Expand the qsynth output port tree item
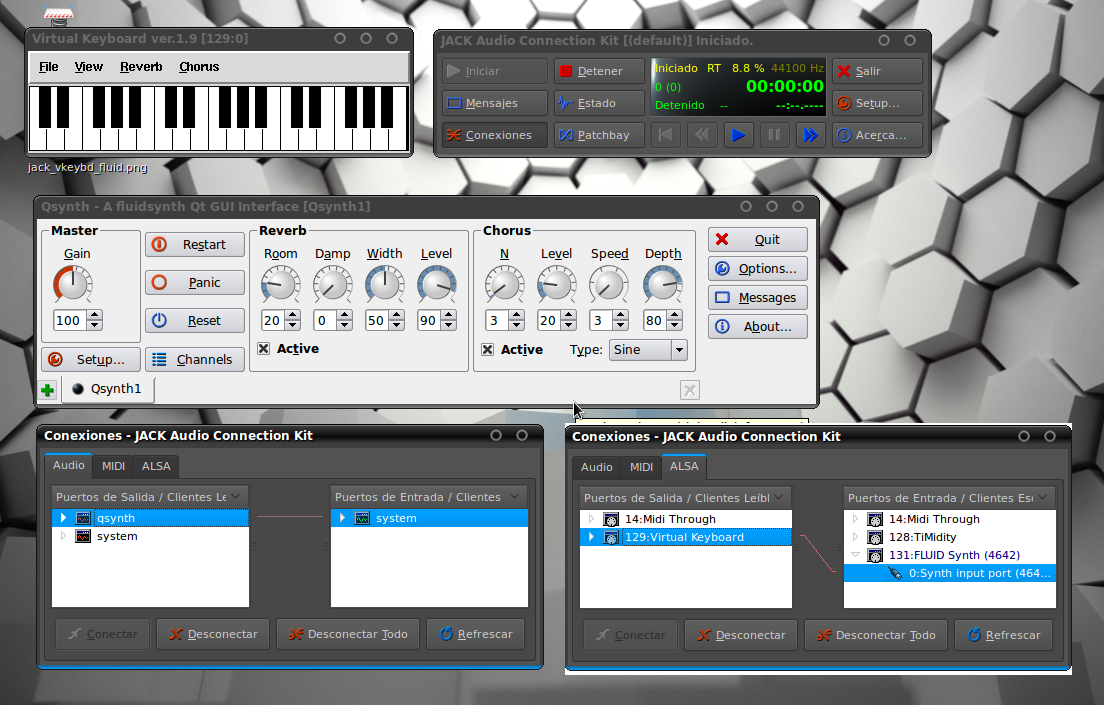 coord(63,518)
